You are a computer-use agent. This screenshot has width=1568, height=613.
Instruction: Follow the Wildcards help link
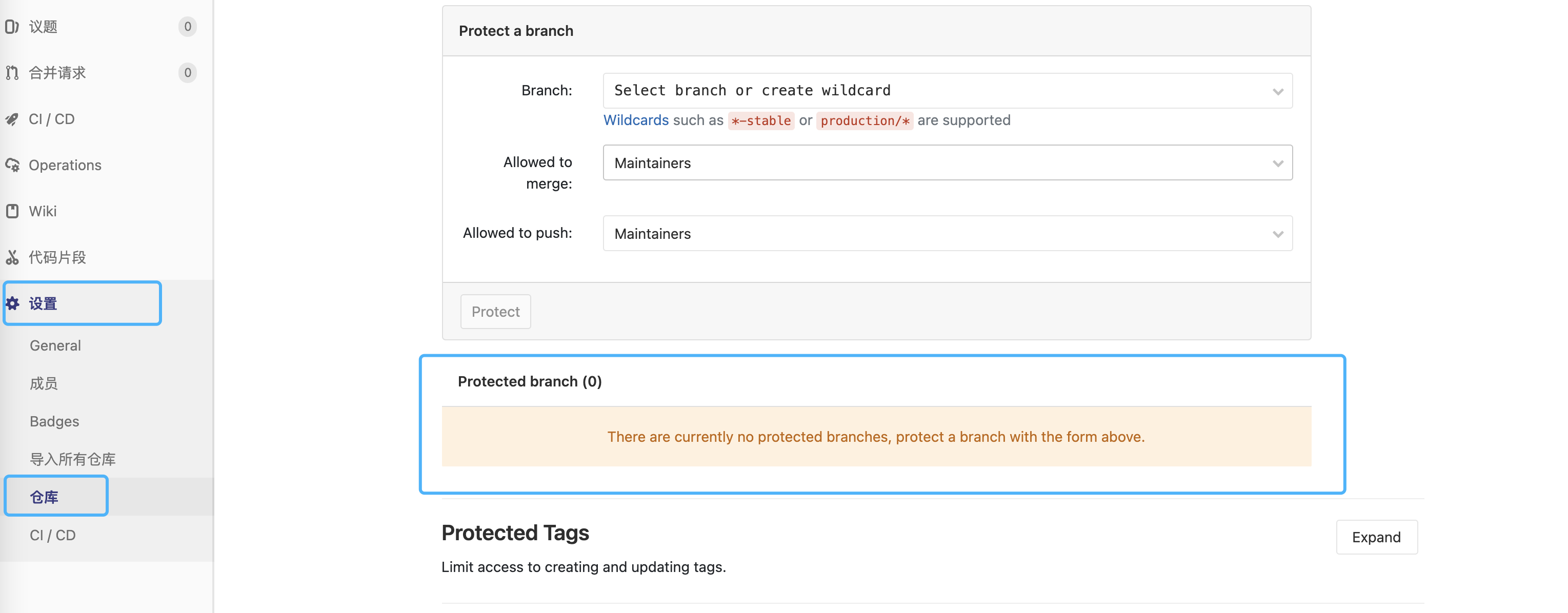(x=635, y=120)
